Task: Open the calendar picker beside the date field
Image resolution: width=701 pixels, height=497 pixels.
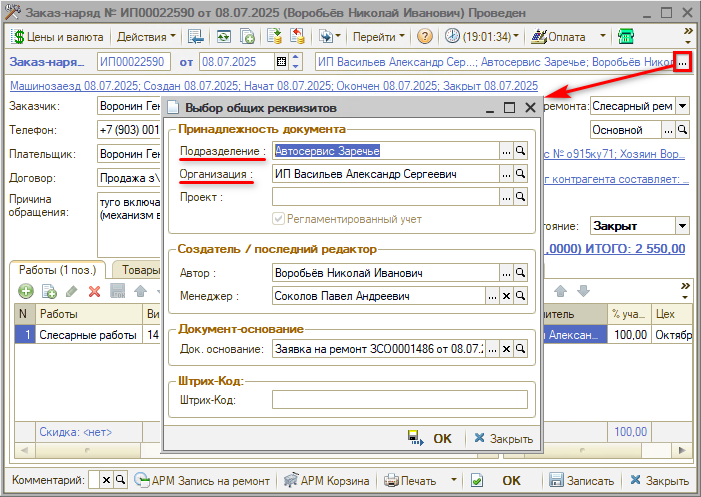Action: [295, 63]
